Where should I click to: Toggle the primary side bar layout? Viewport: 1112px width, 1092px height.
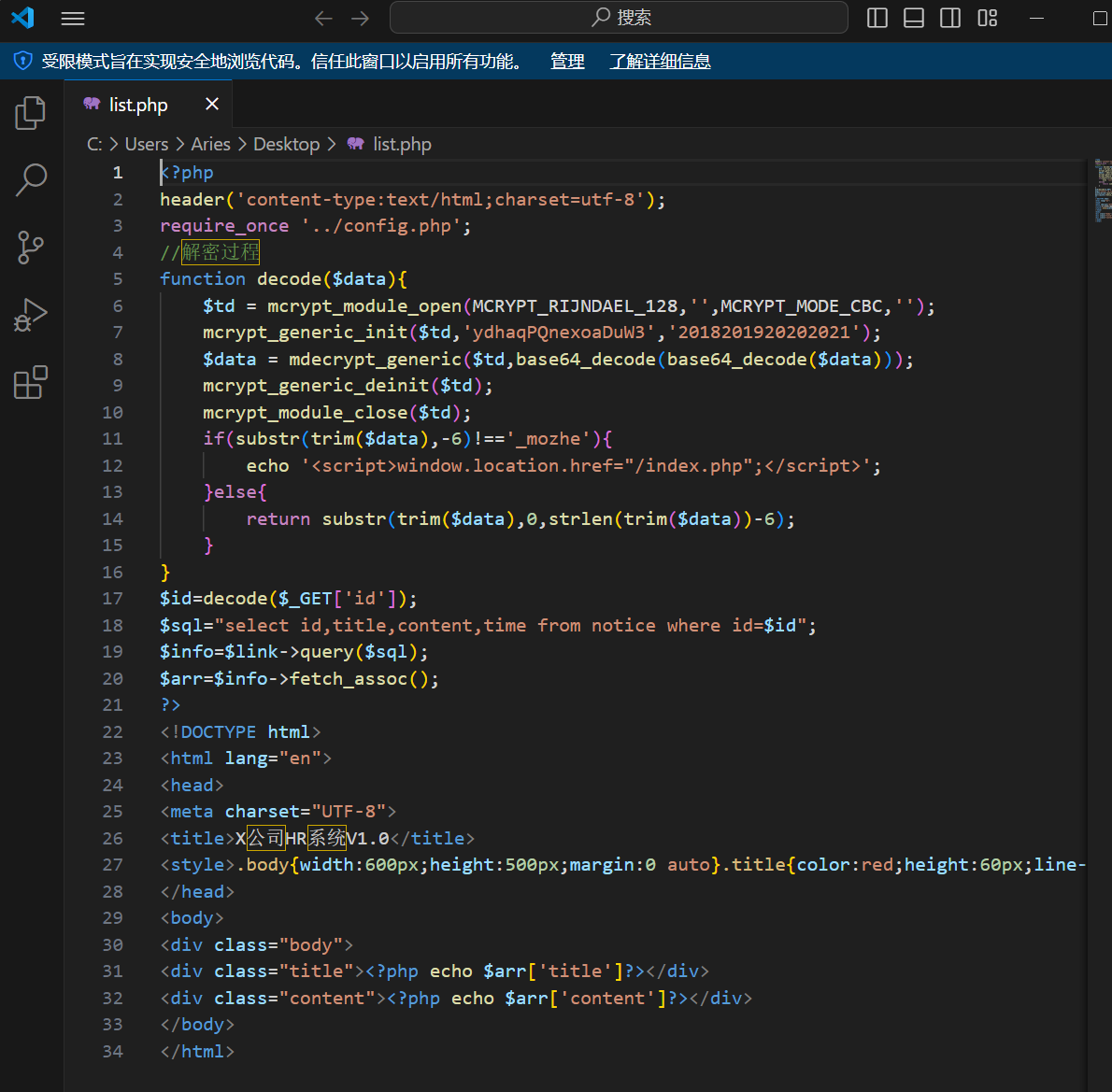tap(877, 19)
